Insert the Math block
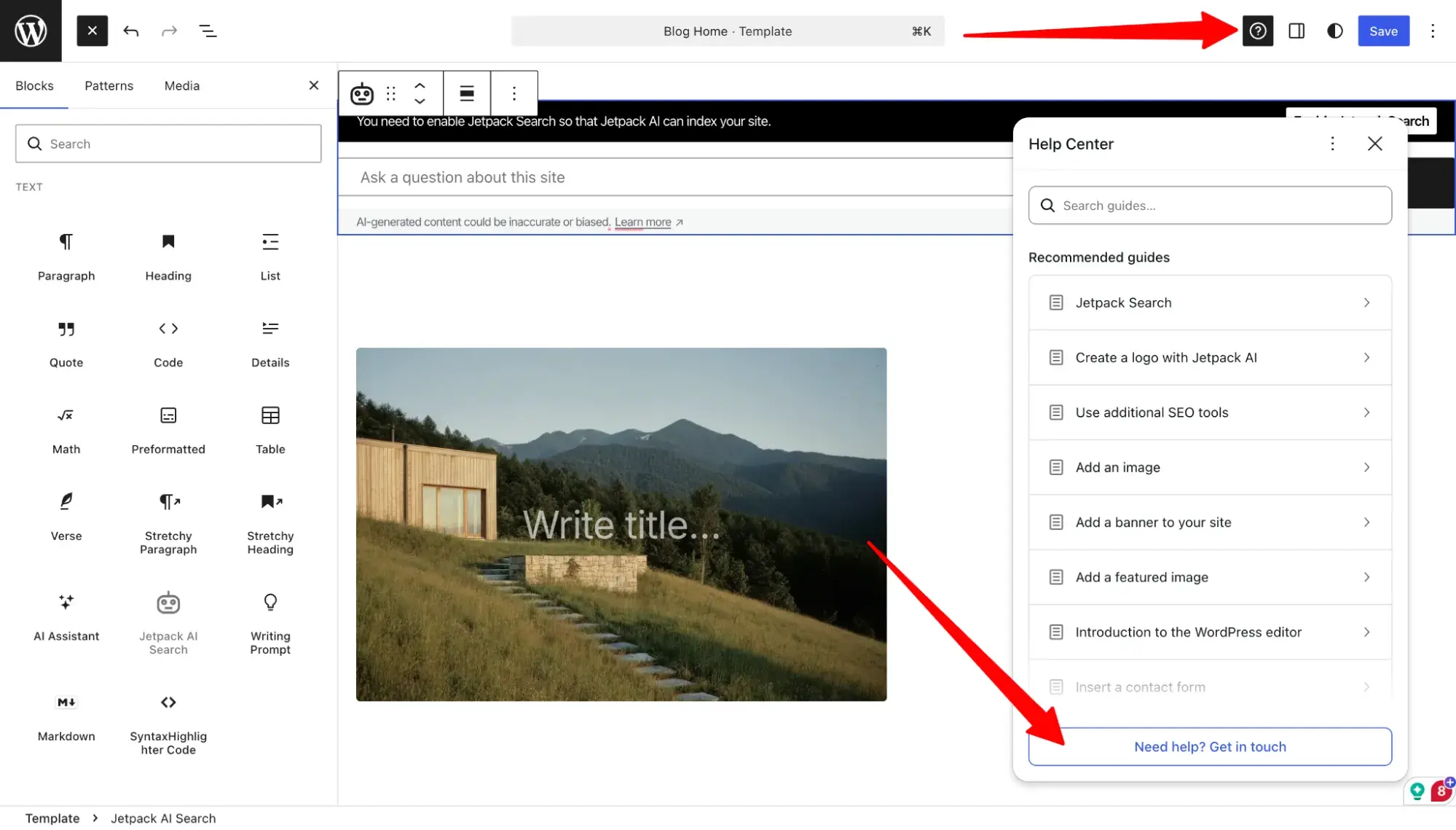 coord(66,430)
